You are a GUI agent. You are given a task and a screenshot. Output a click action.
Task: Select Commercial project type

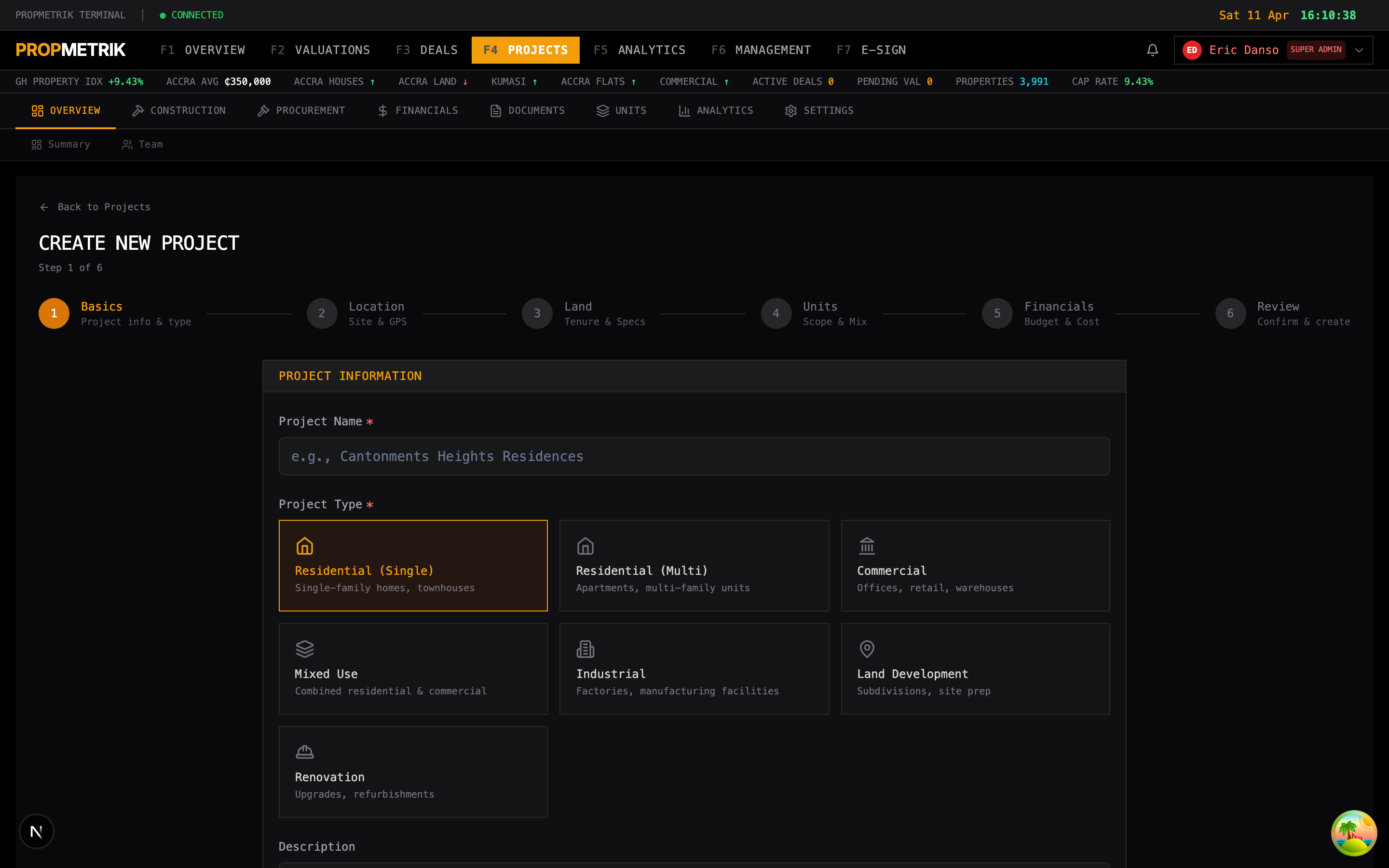(x=975, y=566)
